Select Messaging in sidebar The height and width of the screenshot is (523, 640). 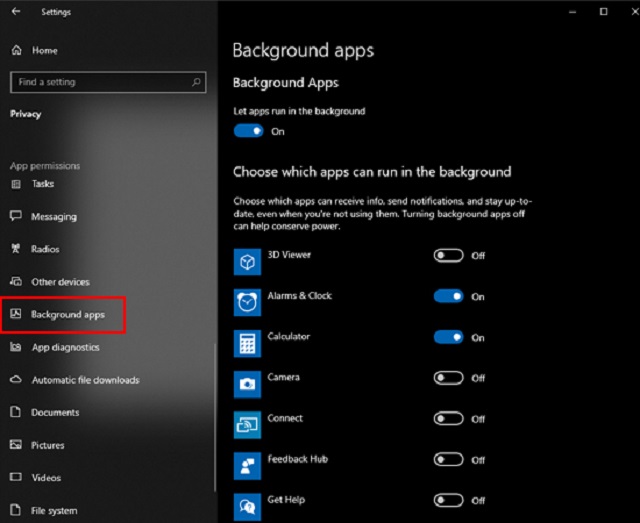(x=54, y=217)
